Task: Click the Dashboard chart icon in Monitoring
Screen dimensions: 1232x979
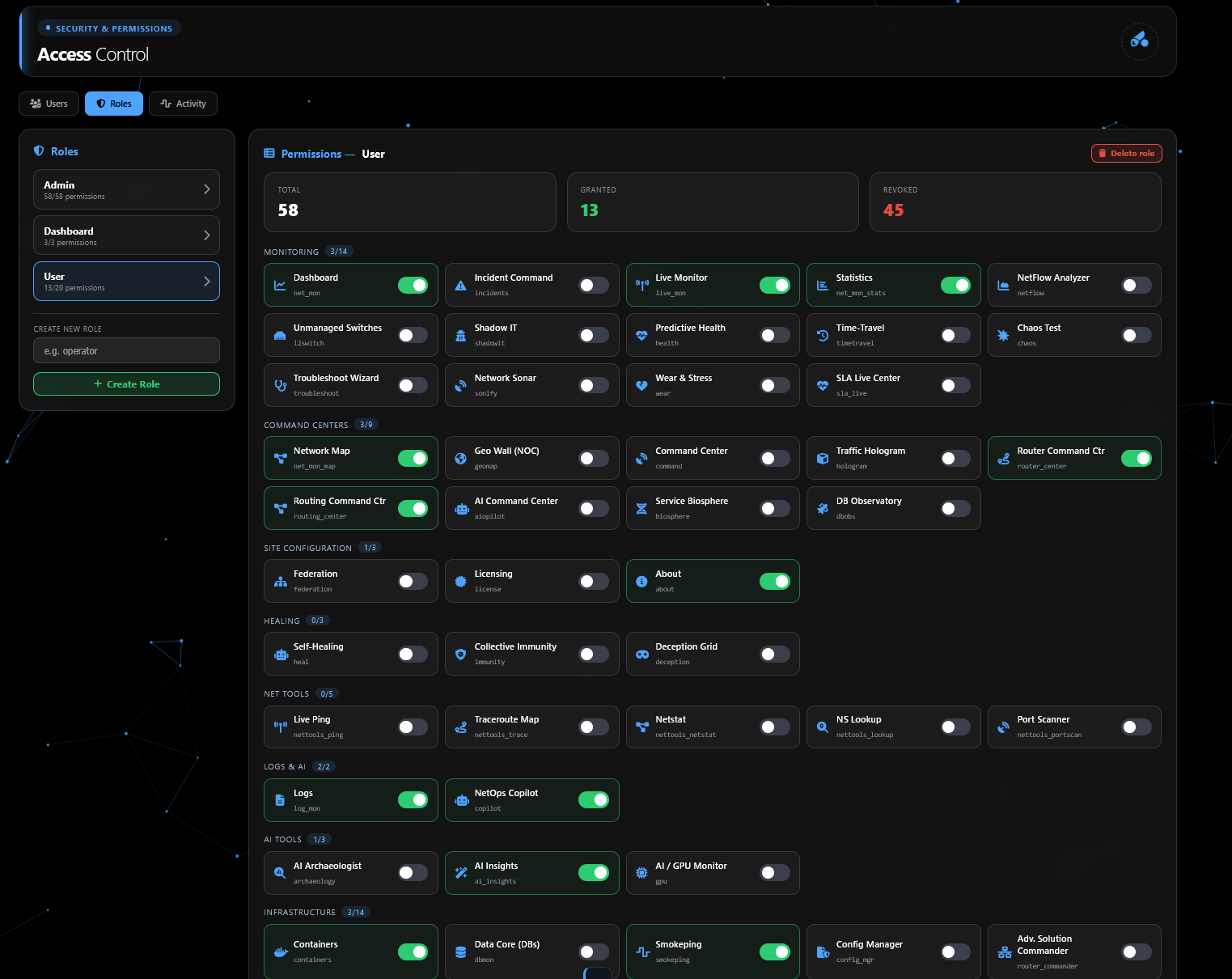Action: pos(280,286)
